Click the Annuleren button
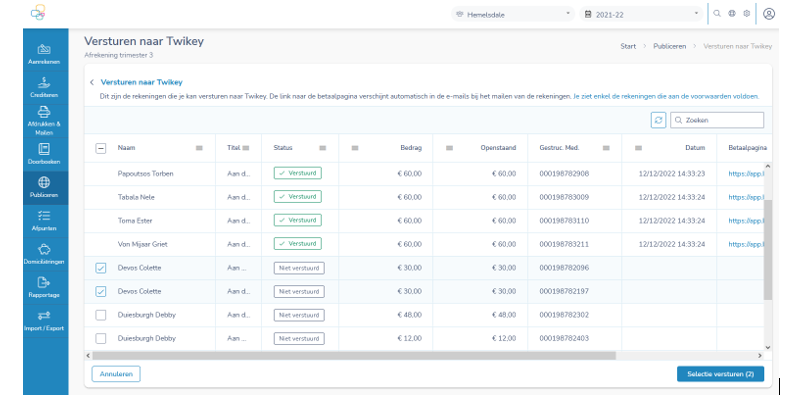The image size is (795, 405). (x=116, y=374)
